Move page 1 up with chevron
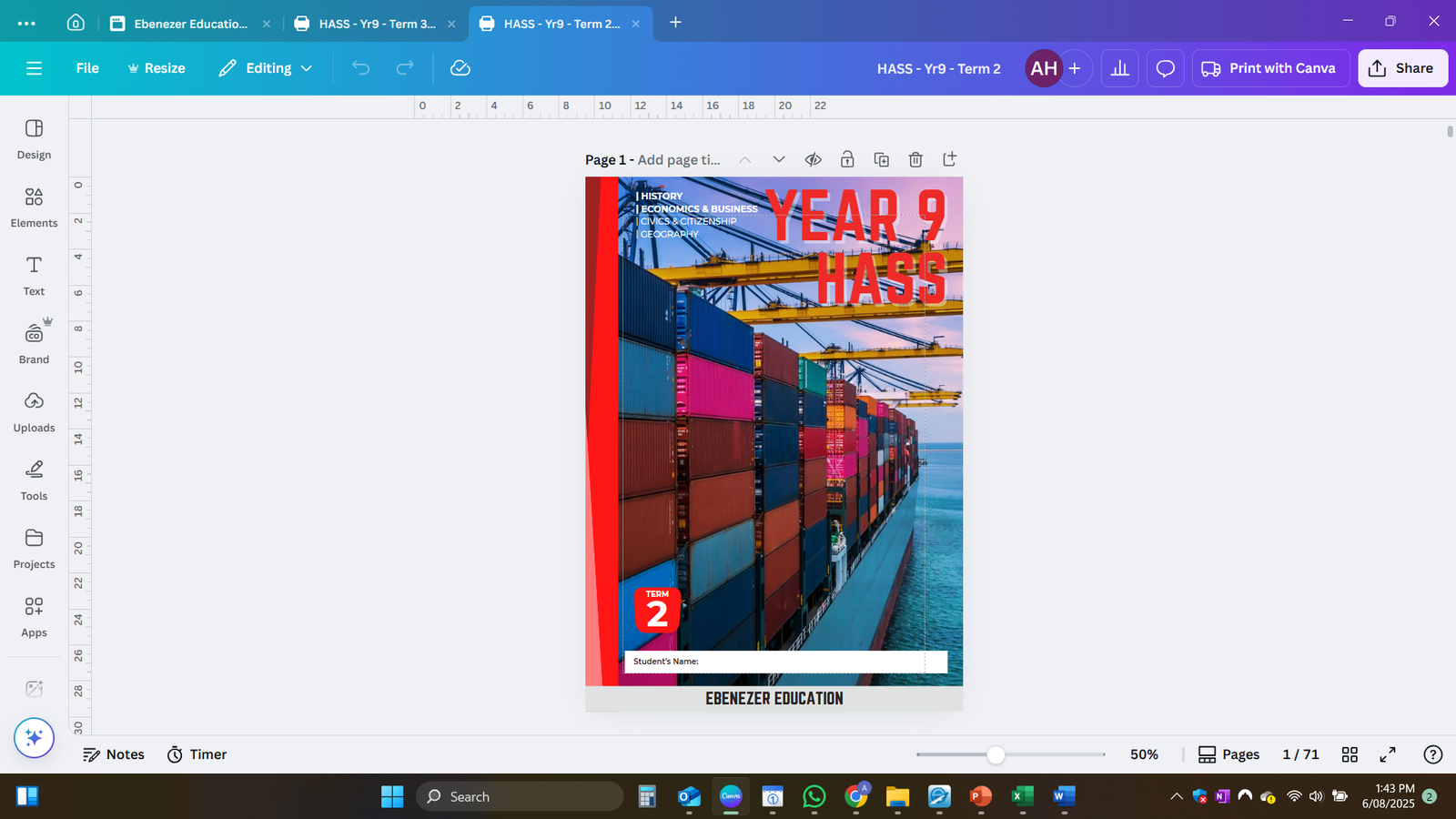The height and width of the screenshot is (819, 1456). 744,159
